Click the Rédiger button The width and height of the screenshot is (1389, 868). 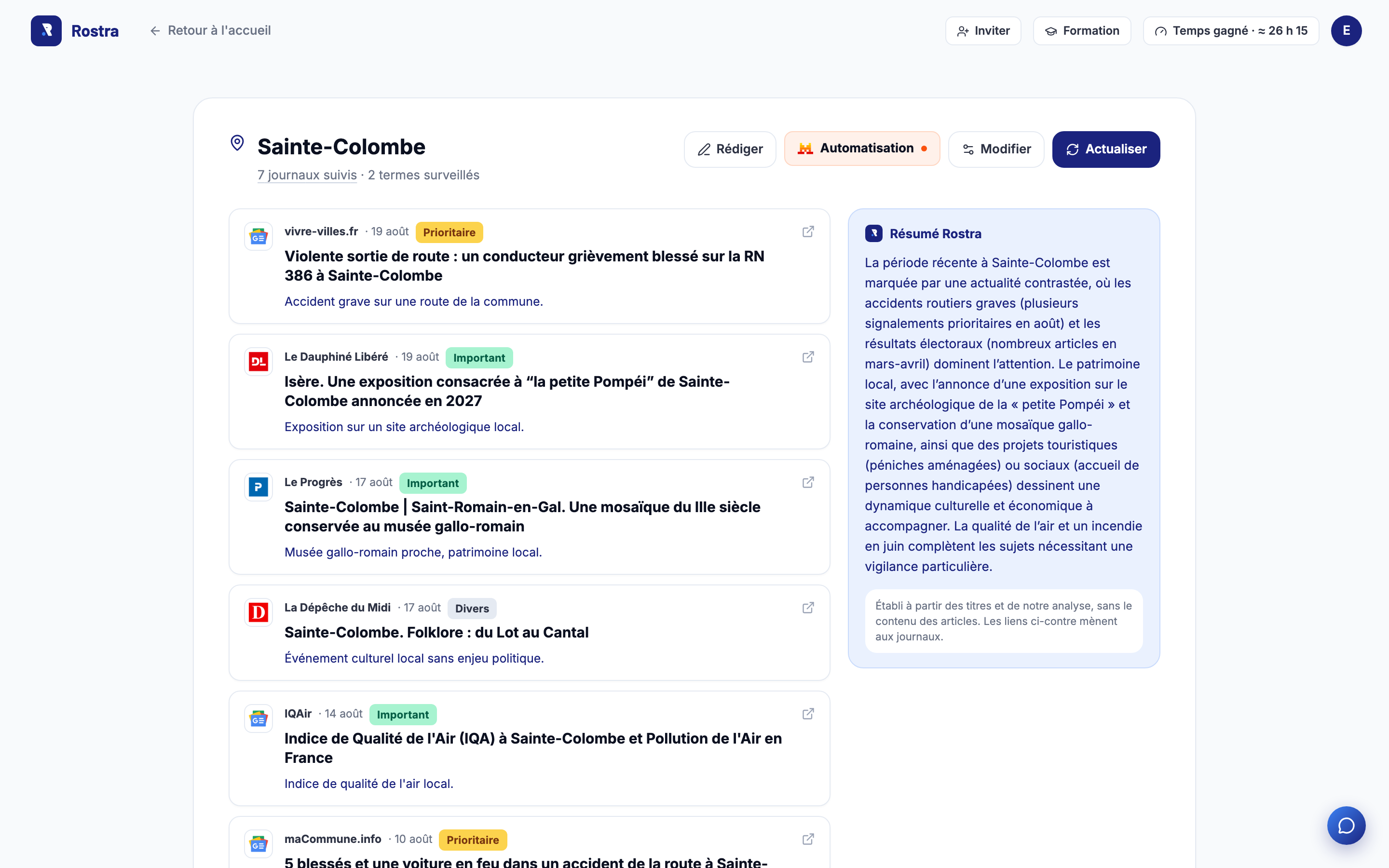pos(730,149)
